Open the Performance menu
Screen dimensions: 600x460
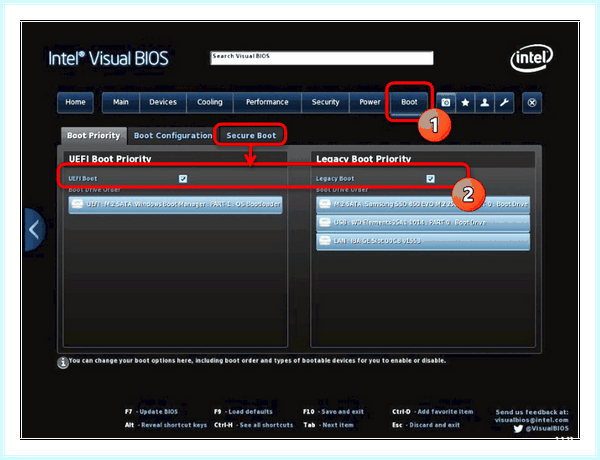click(267, 103)
